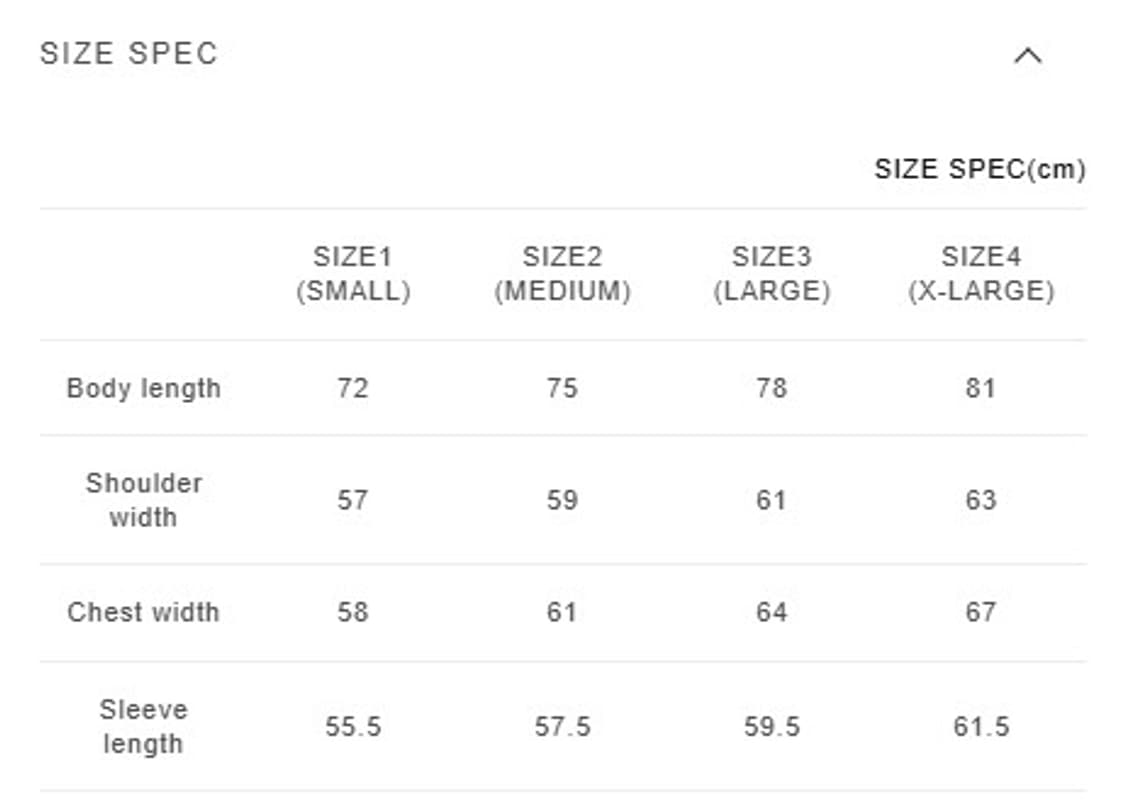The image size is (1125, 804).
Task: Select the SIZE2 (MEDIUM) column header
Action: [x=562, y=274]
